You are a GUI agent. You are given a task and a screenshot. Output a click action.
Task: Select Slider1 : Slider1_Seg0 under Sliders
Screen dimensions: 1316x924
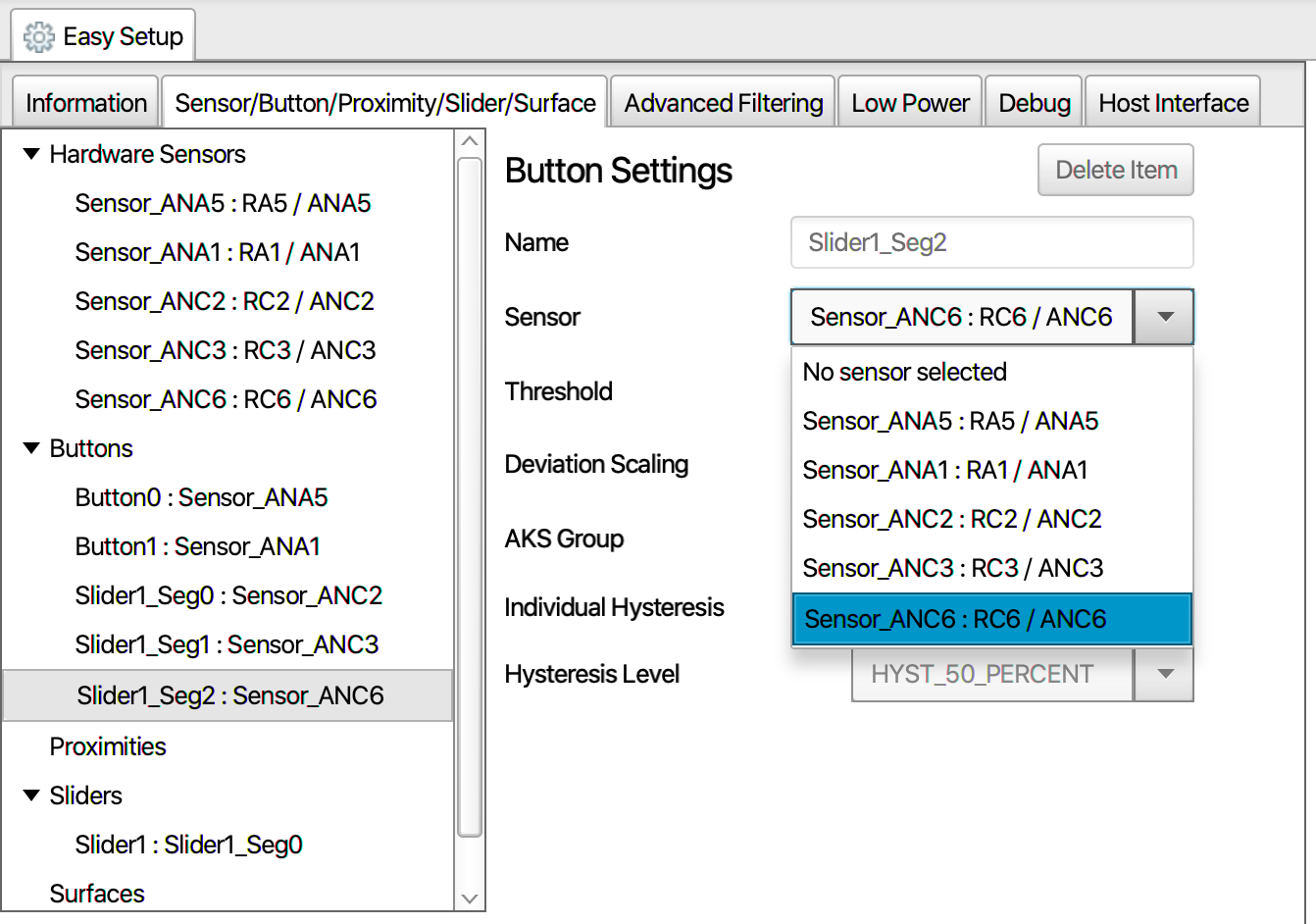click(x=188, y=845)
